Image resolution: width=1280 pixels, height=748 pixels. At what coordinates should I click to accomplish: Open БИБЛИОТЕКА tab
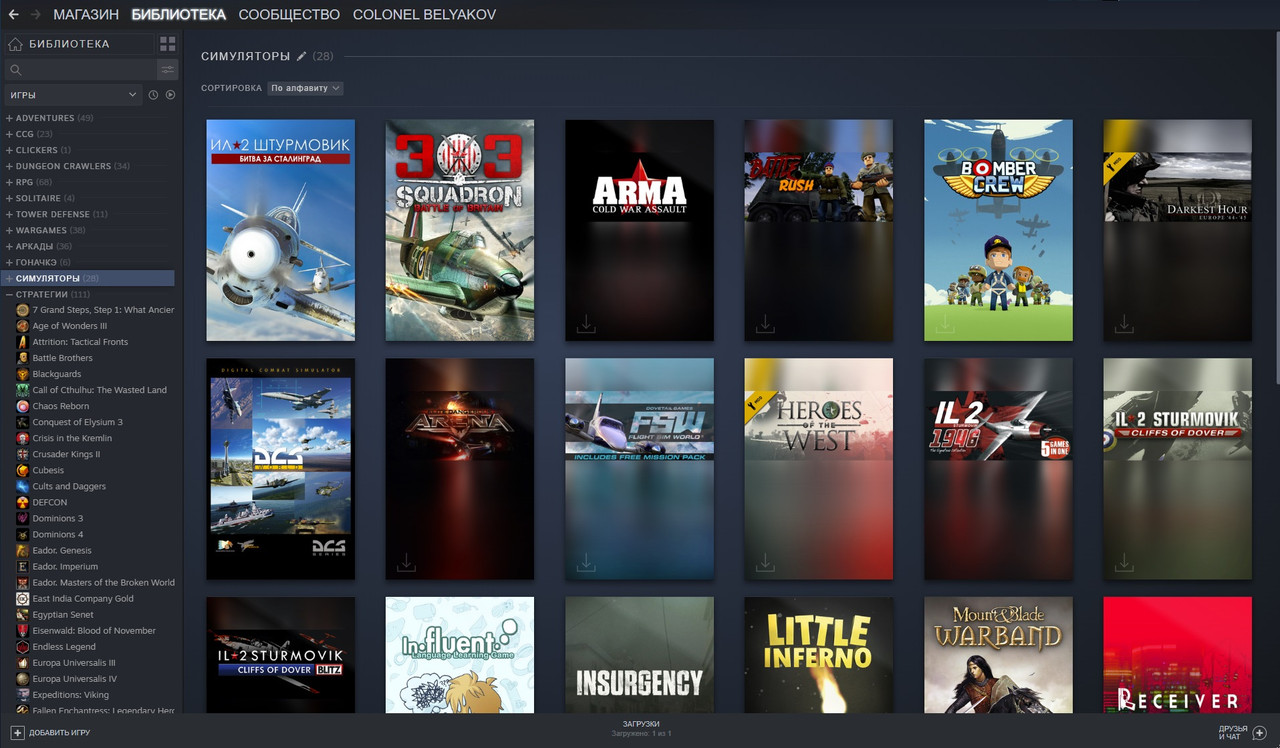tap(179, 15)
